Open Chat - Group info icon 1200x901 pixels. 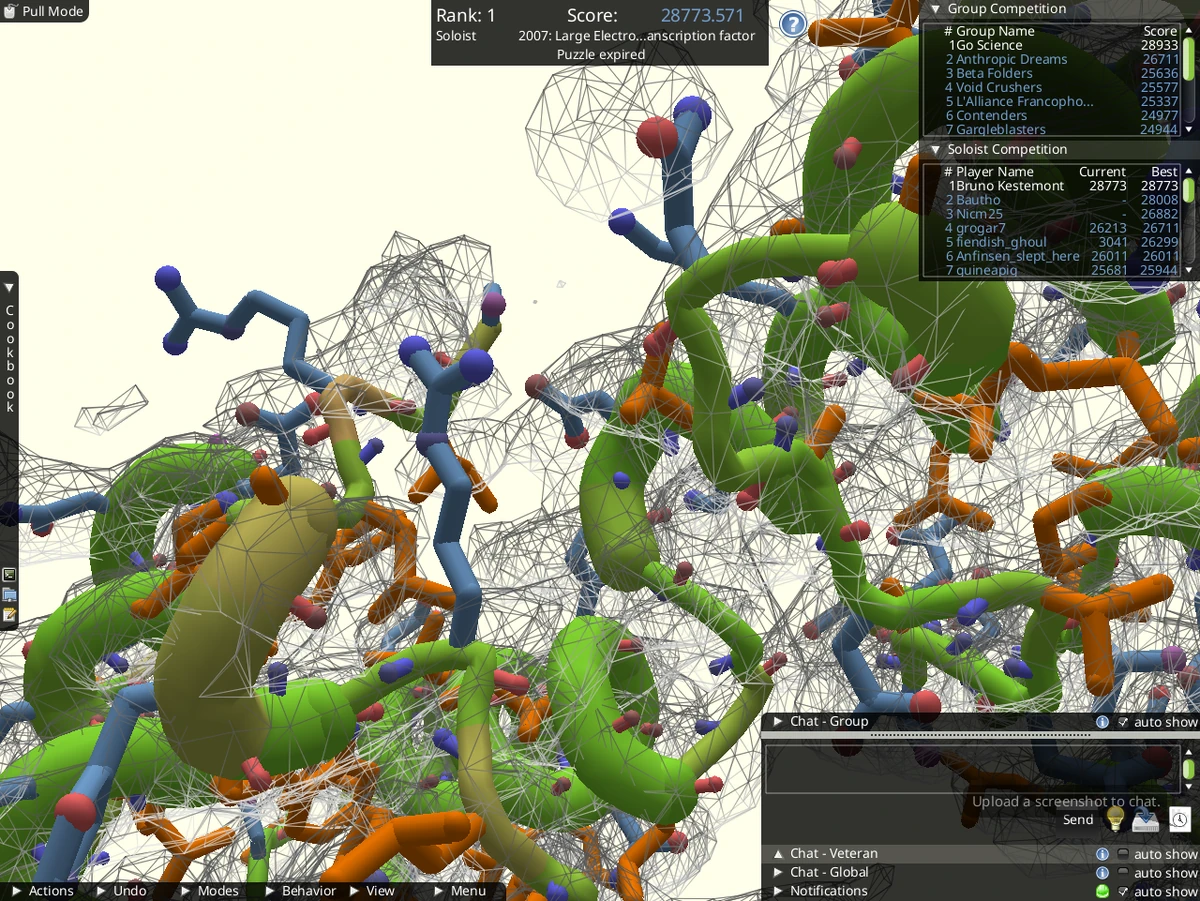(1102, 721)
